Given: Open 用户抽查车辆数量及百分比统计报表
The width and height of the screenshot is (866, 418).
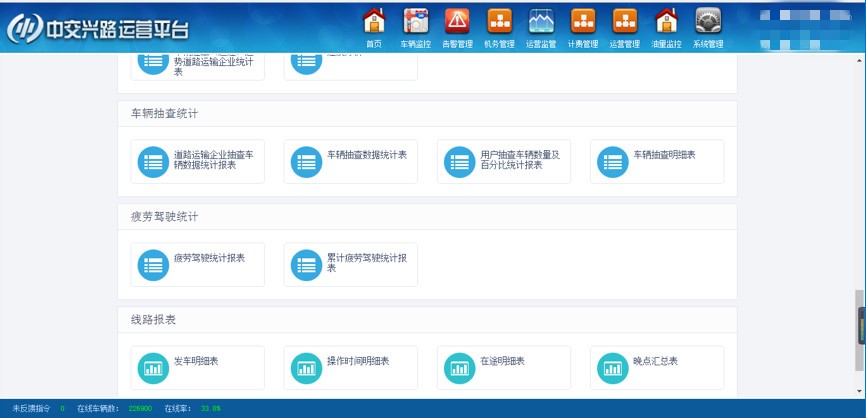Looking at the screenshot, I should coord(504,161).
